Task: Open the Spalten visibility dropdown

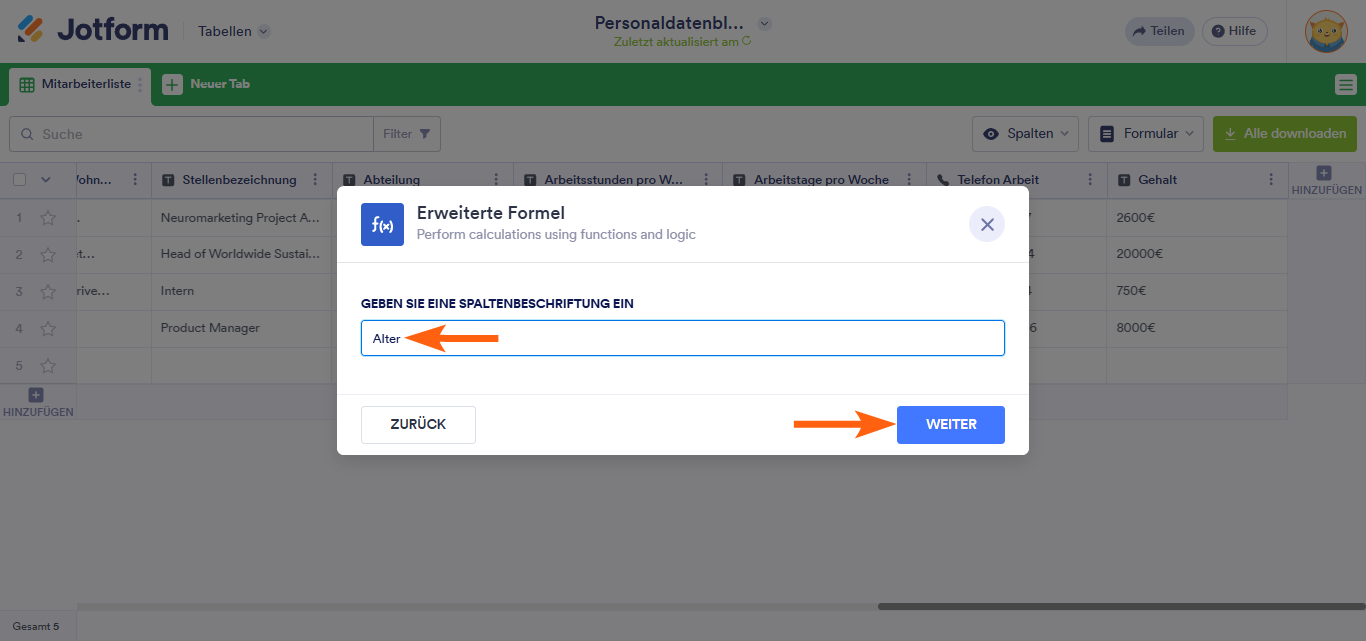Action: coord(1025,133)
